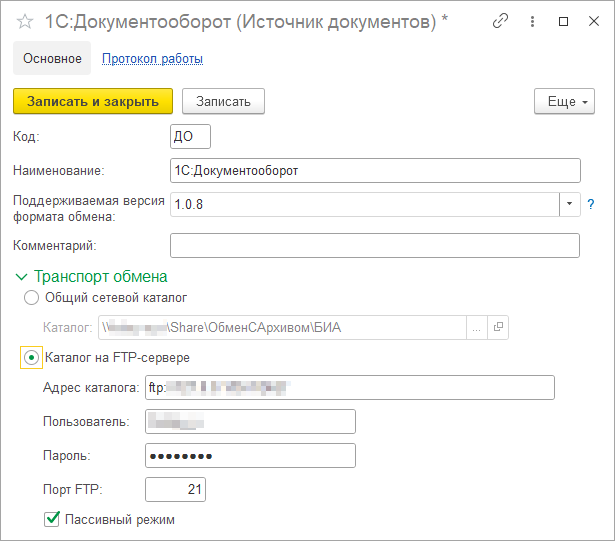This screenshot has width=615, height=541.
Task: Click into the Комментарий field
Action: [x=375, y=245]
